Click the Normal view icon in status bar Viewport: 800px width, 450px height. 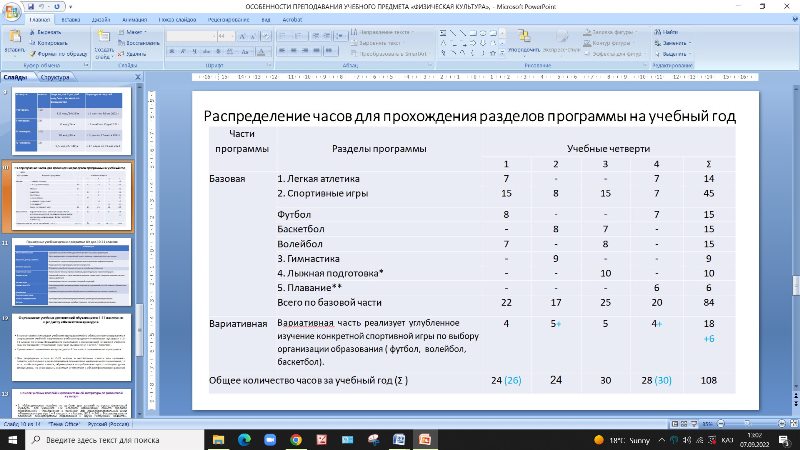click(x=674, y=424)
